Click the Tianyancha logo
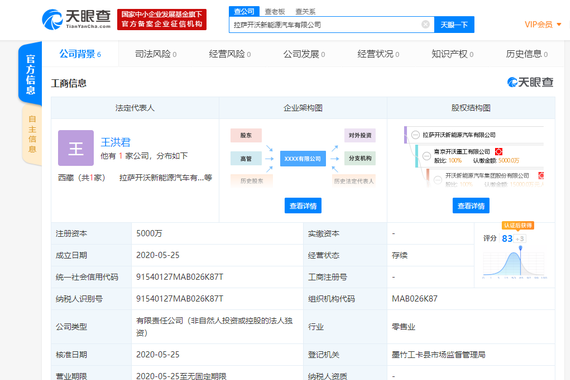The height and width of the screenshot is (380, 570). pos(76,19)
